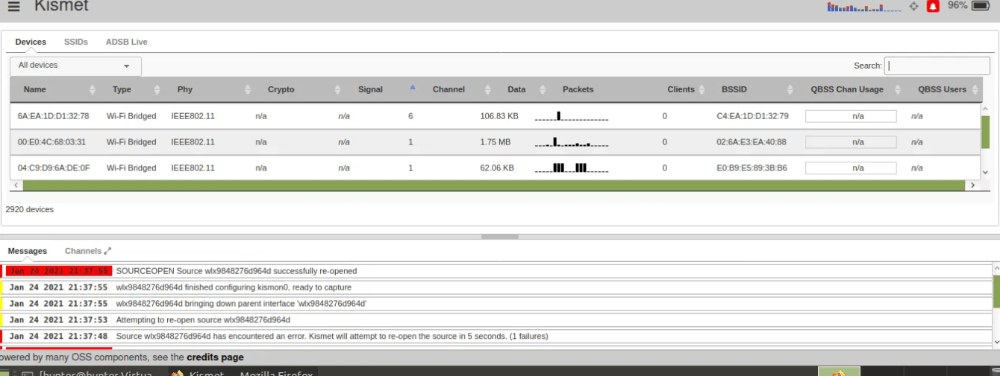Select device 00:E0:4C:68:03:31
The height and width of the screenshot is (376, 1000).
[x=52, y=142]
